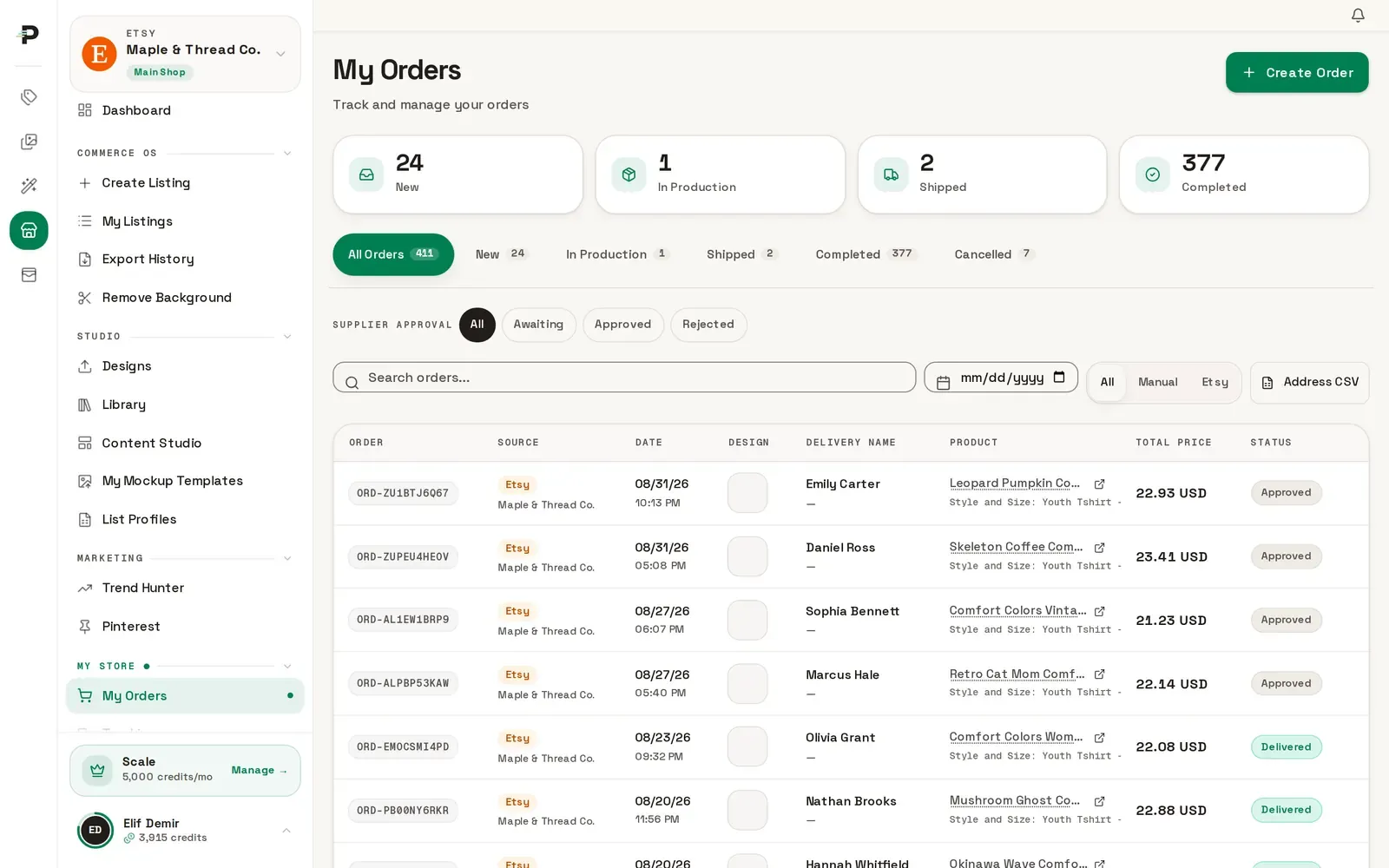
Task: Filter supplier approval by Approved
Action: click(622, 325)
